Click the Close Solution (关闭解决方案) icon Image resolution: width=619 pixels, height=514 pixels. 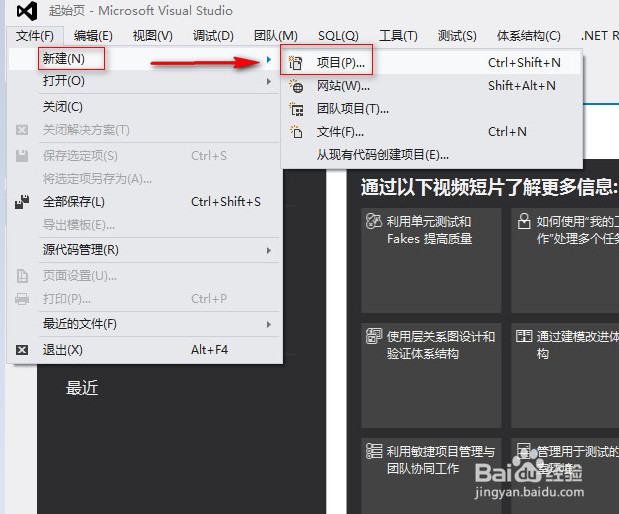tap(22, 130)
